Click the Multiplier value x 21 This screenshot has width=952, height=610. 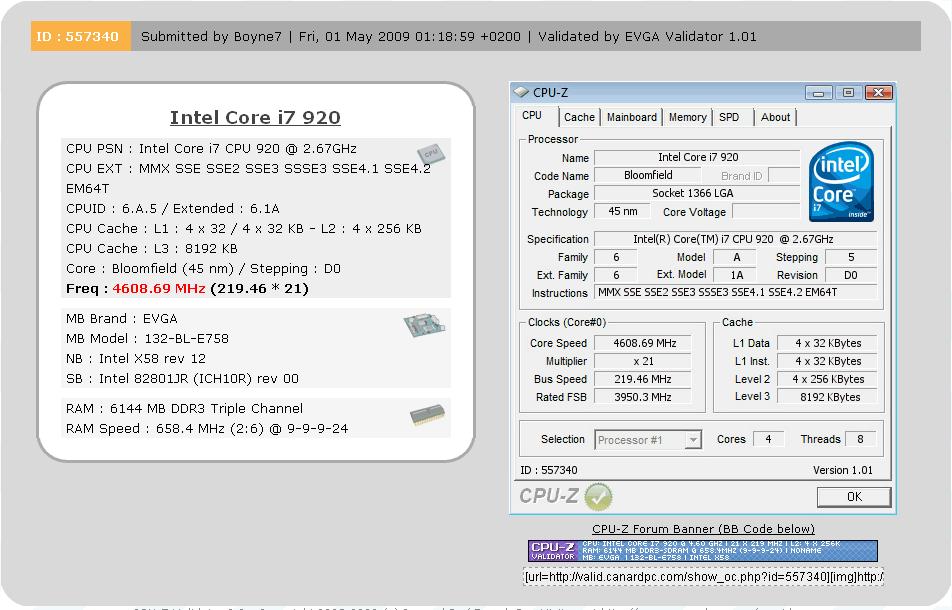pyautogui.click(x=644, y=361)
